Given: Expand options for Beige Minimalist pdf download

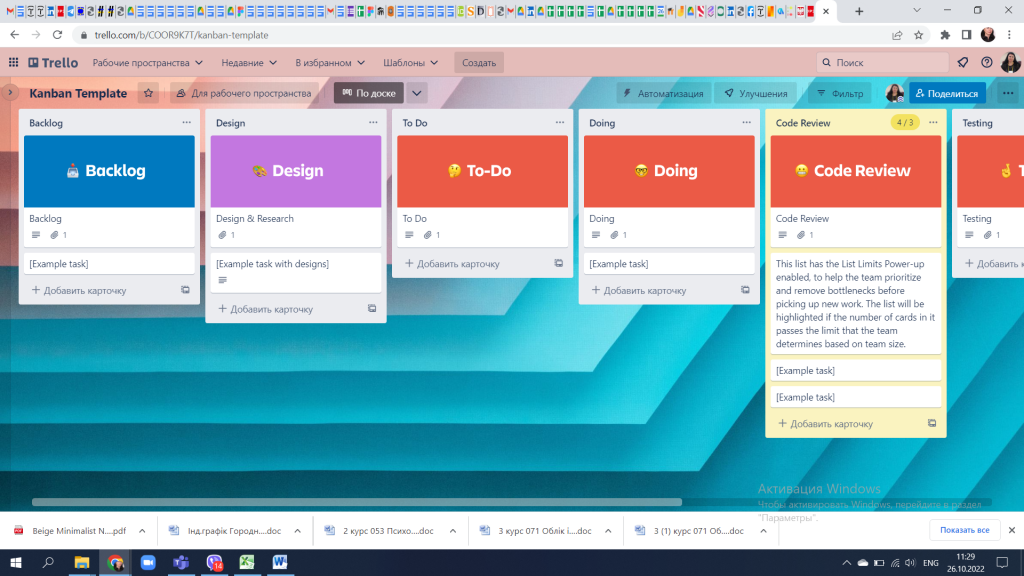Looking at the screenshot, I should [142, 531].
